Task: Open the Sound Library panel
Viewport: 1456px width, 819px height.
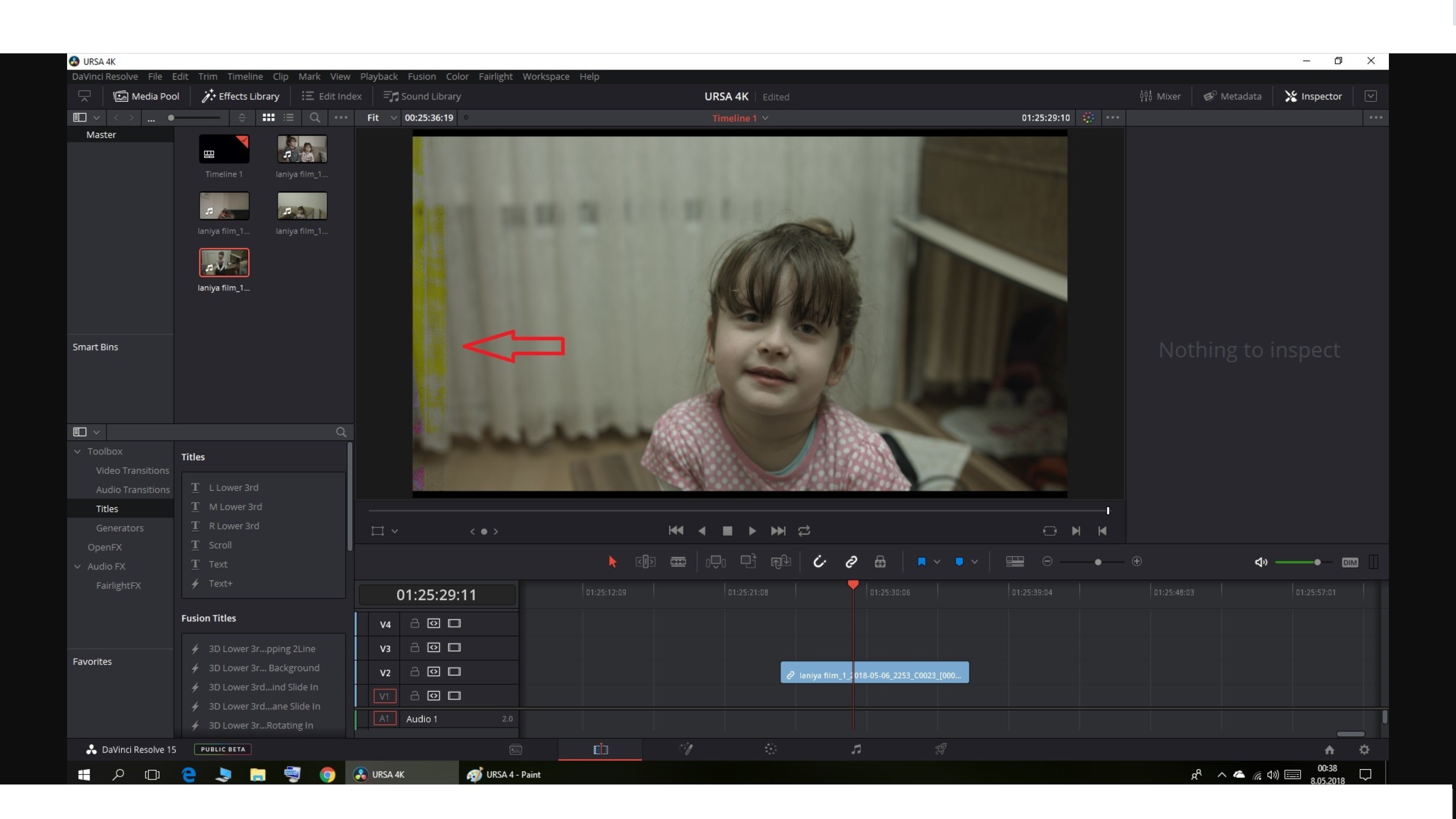Action: point(422,96)
